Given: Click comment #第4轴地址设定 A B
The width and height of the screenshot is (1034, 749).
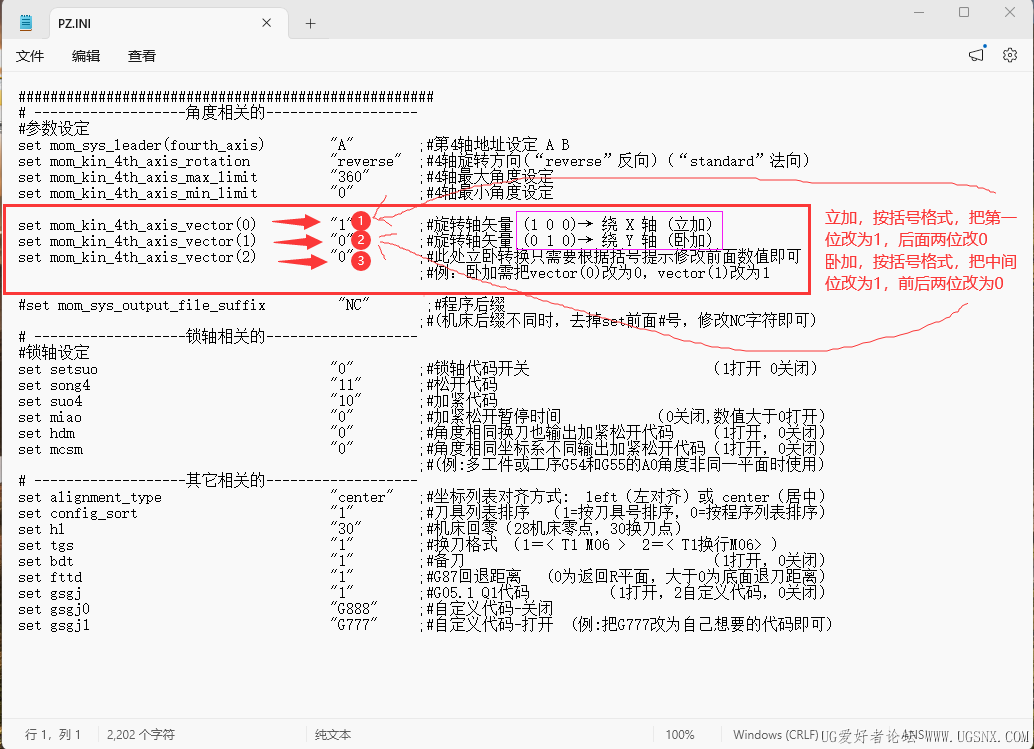Looking at the screenshot, I should 498,144.
